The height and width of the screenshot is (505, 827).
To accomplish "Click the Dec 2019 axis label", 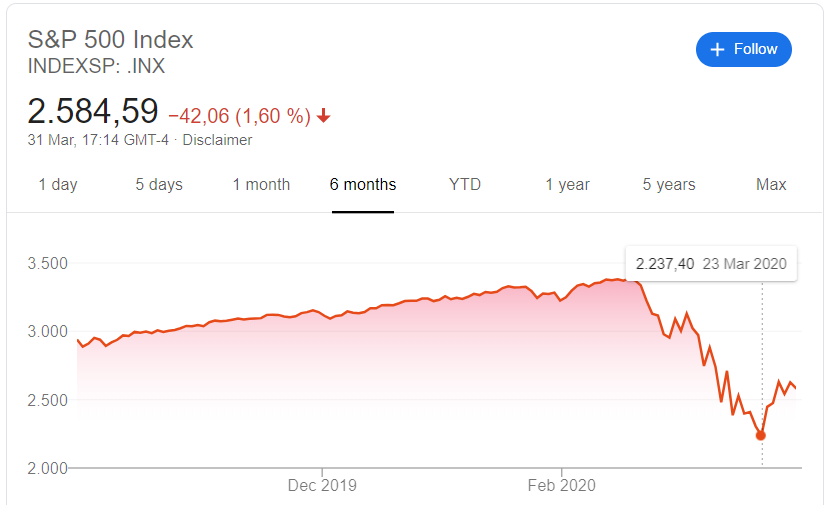I will (x=322, y=485).
